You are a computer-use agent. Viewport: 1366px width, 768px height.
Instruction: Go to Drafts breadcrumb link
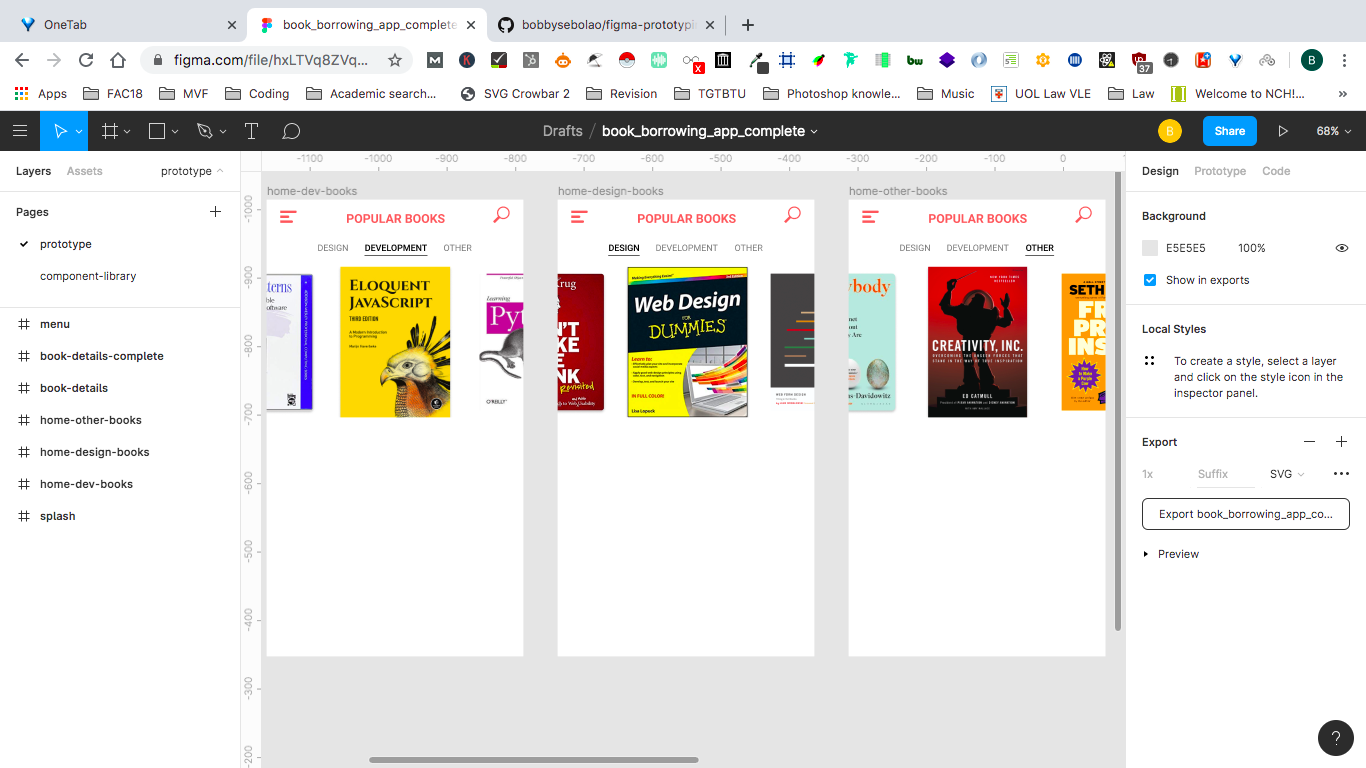562,131
